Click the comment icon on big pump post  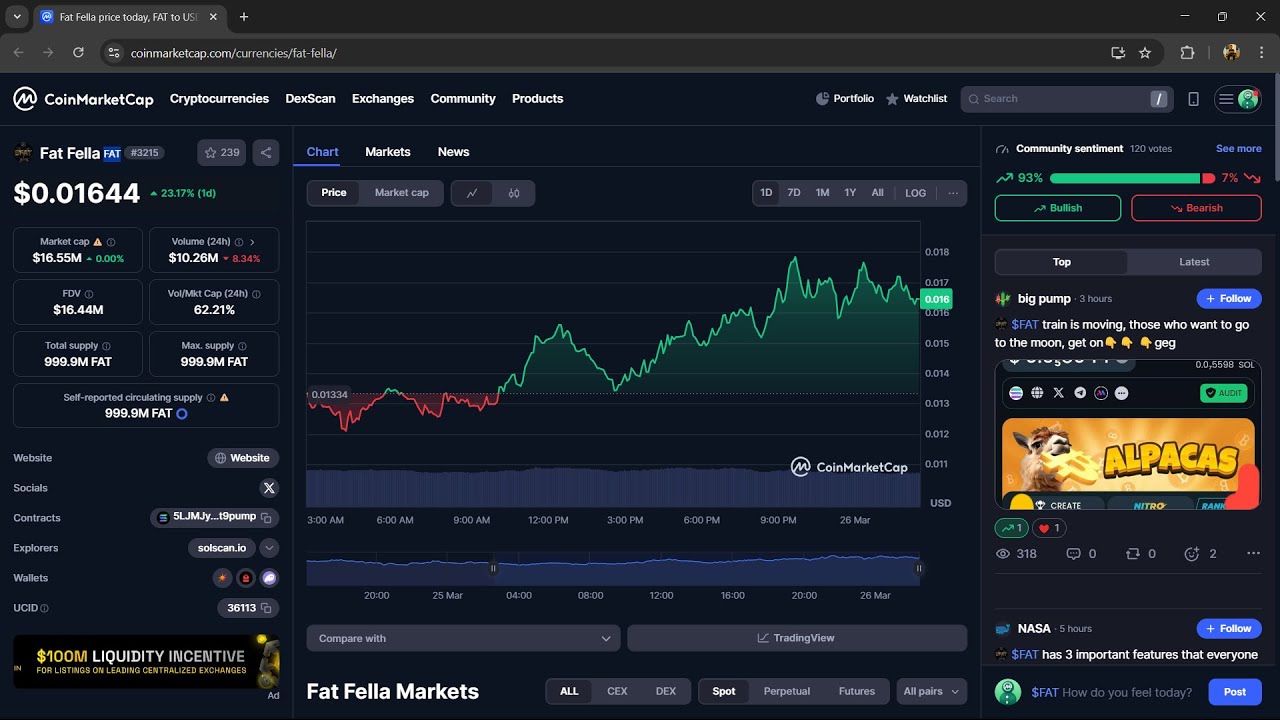click(1074, 554)
